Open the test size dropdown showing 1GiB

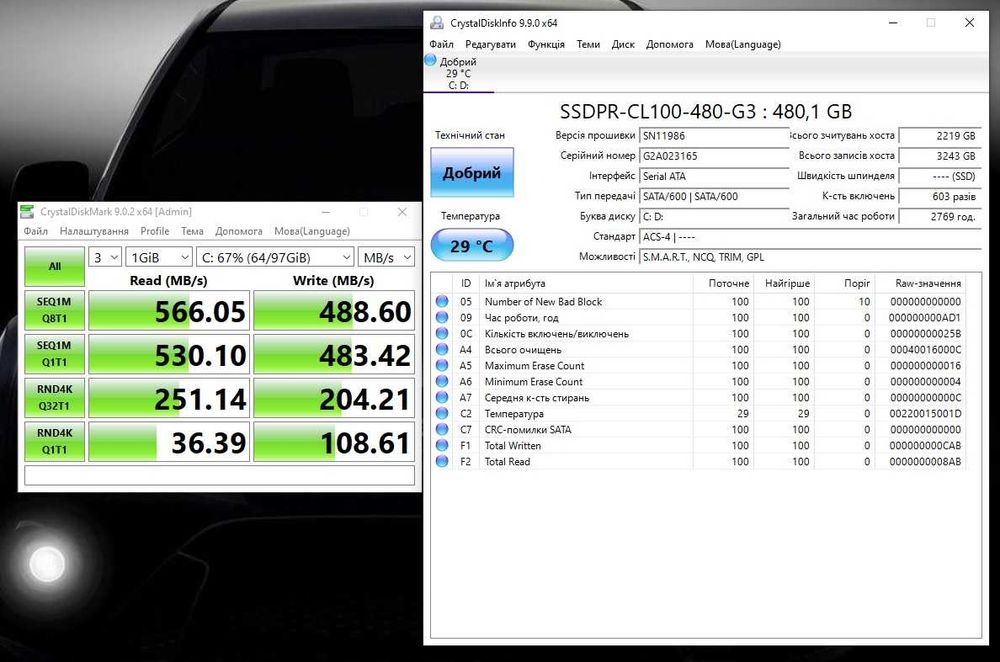pyautogui.click(x=159, y=258)
